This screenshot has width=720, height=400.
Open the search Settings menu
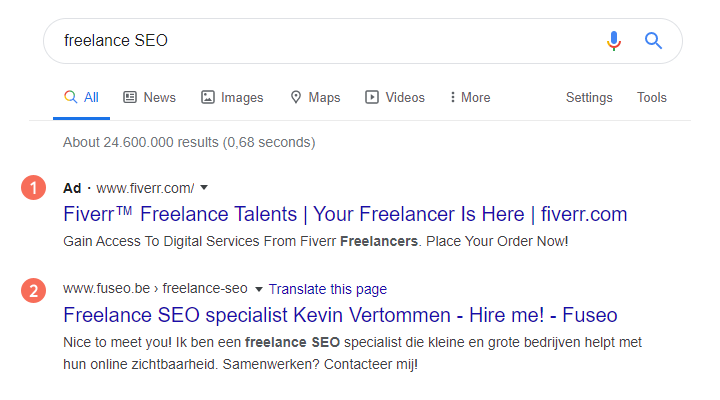pyautogui.click(x=589, y=97)
